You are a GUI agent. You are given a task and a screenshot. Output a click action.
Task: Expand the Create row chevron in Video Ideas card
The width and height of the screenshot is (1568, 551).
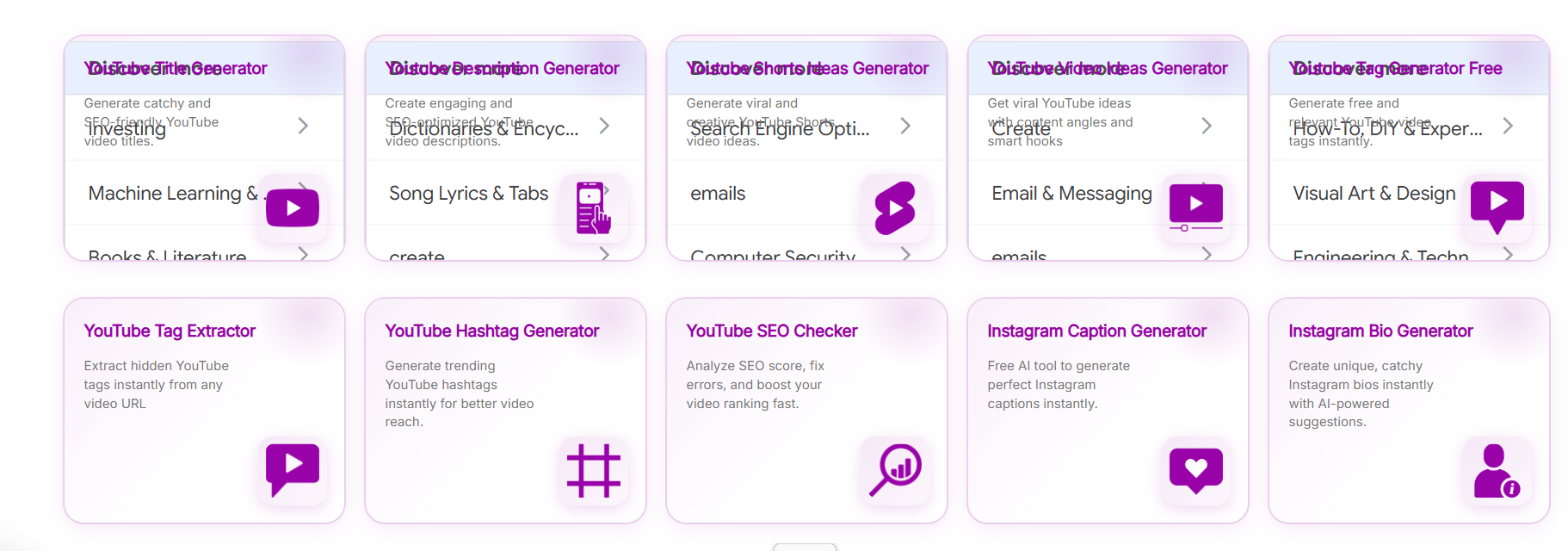coord(1207,126)
